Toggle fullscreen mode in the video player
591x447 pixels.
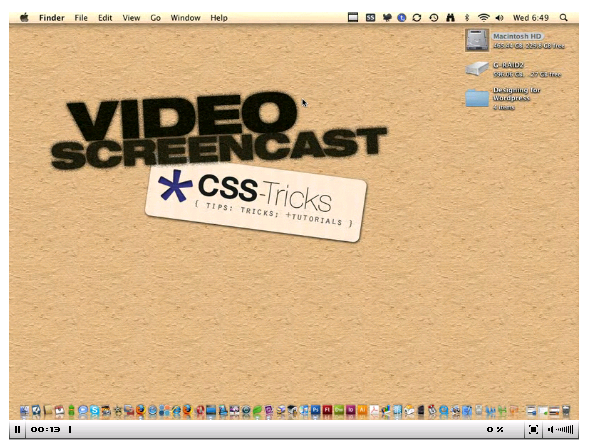[x=533, y=429]
